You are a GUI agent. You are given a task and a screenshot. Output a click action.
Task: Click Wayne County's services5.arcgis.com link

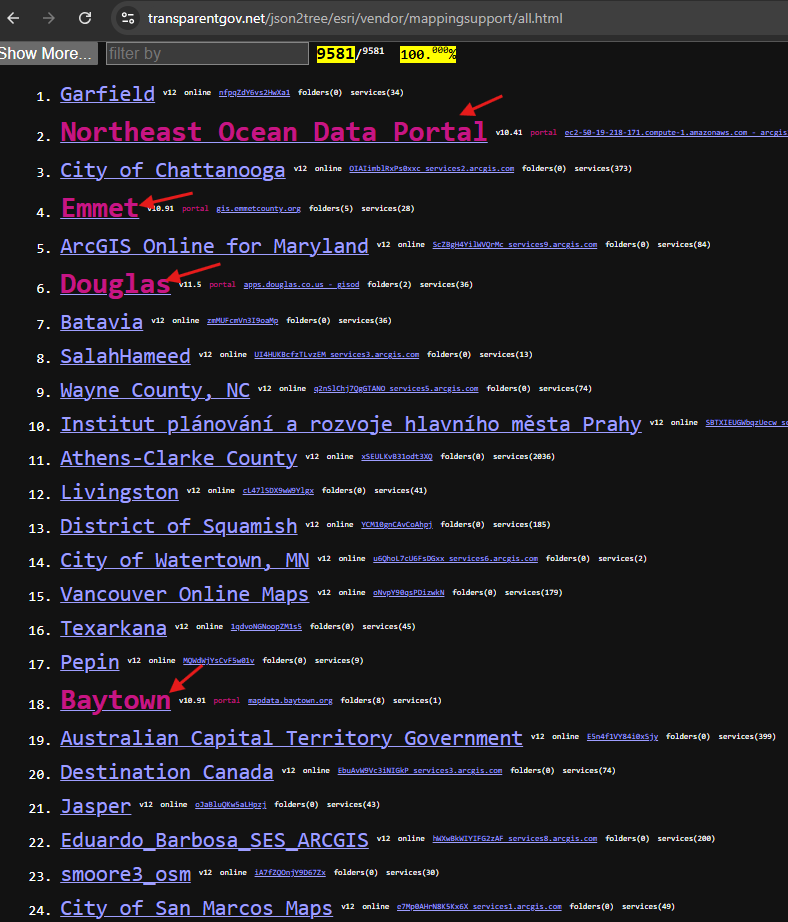(396, 389)
